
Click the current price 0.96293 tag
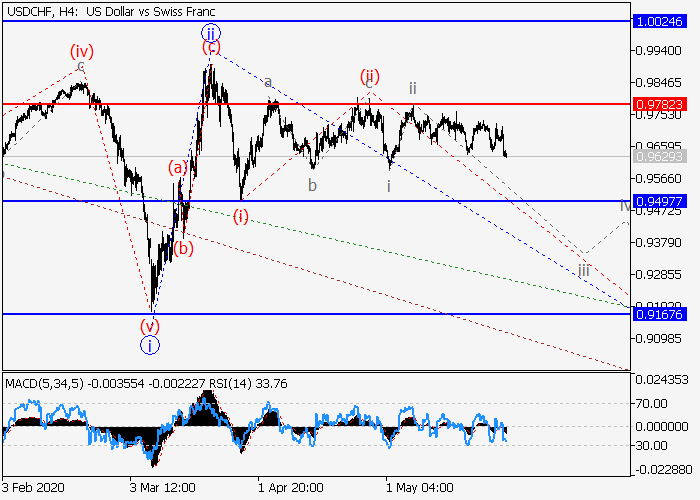tap(661, 157)
